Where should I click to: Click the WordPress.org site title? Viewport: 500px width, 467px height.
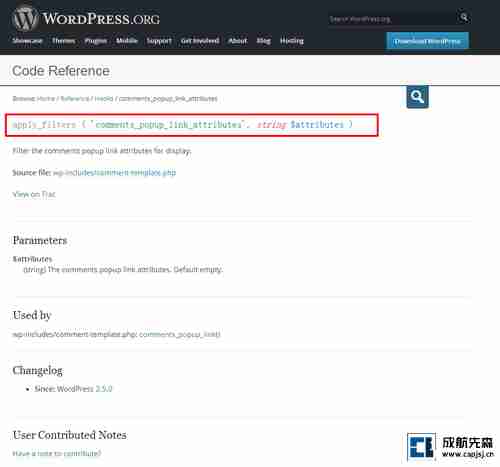click(x=101, y=18)
